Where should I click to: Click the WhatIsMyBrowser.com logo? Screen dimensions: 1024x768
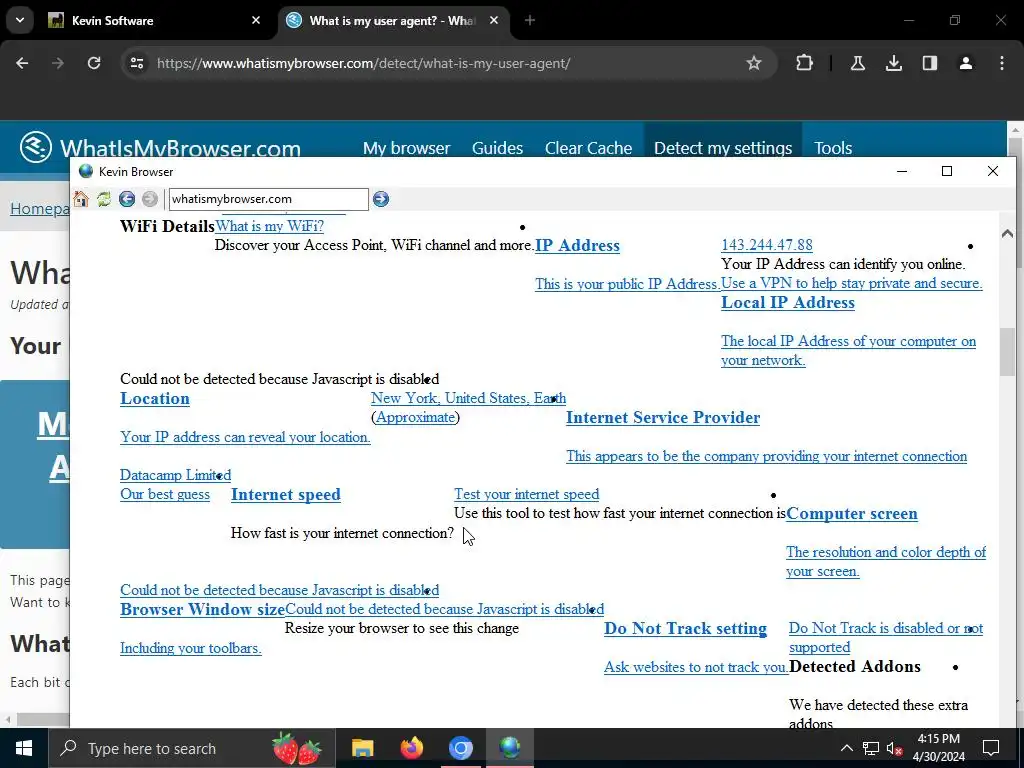click(160, 148)
